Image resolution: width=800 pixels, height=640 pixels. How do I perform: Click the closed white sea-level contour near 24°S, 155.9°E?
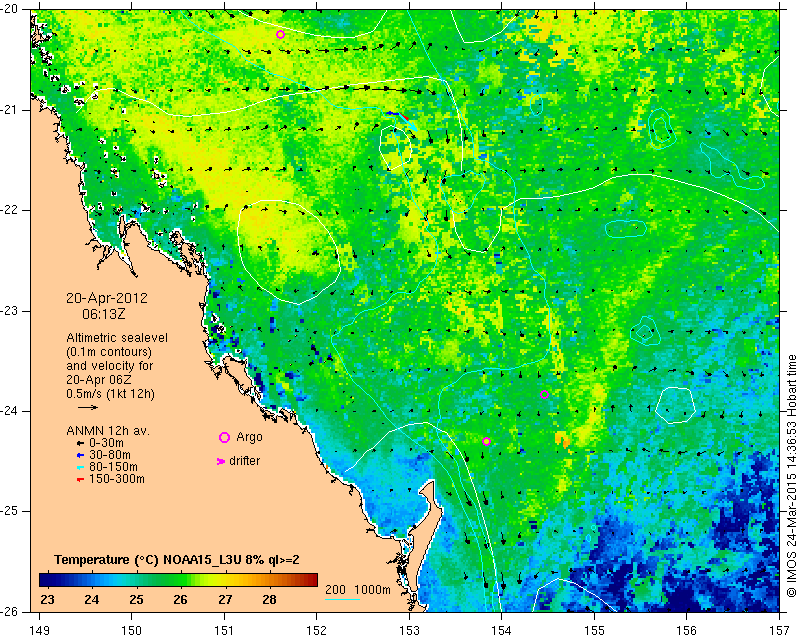pyautogui.click(x=675, y=406)
